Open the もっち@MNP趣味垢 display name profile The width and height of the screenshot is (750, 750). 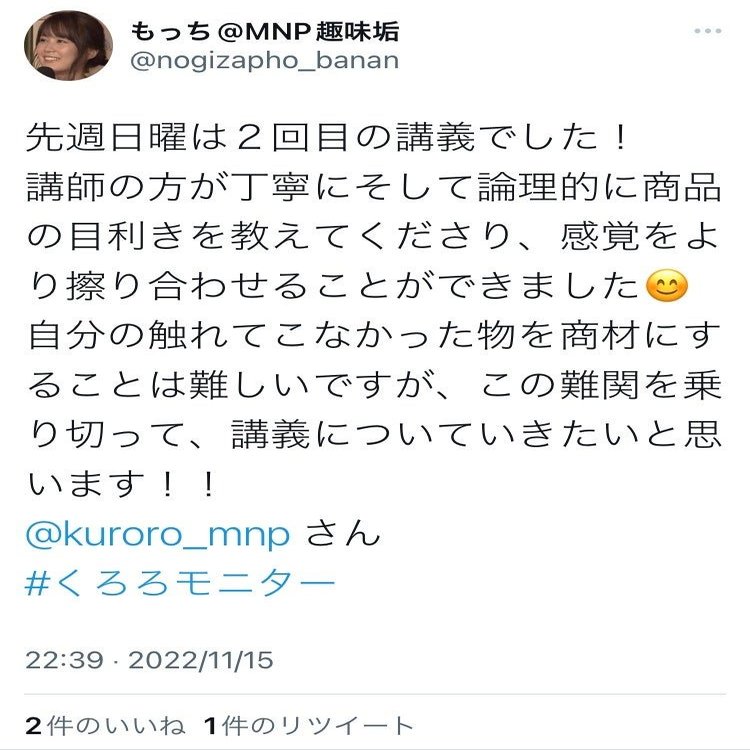(265, 32)
